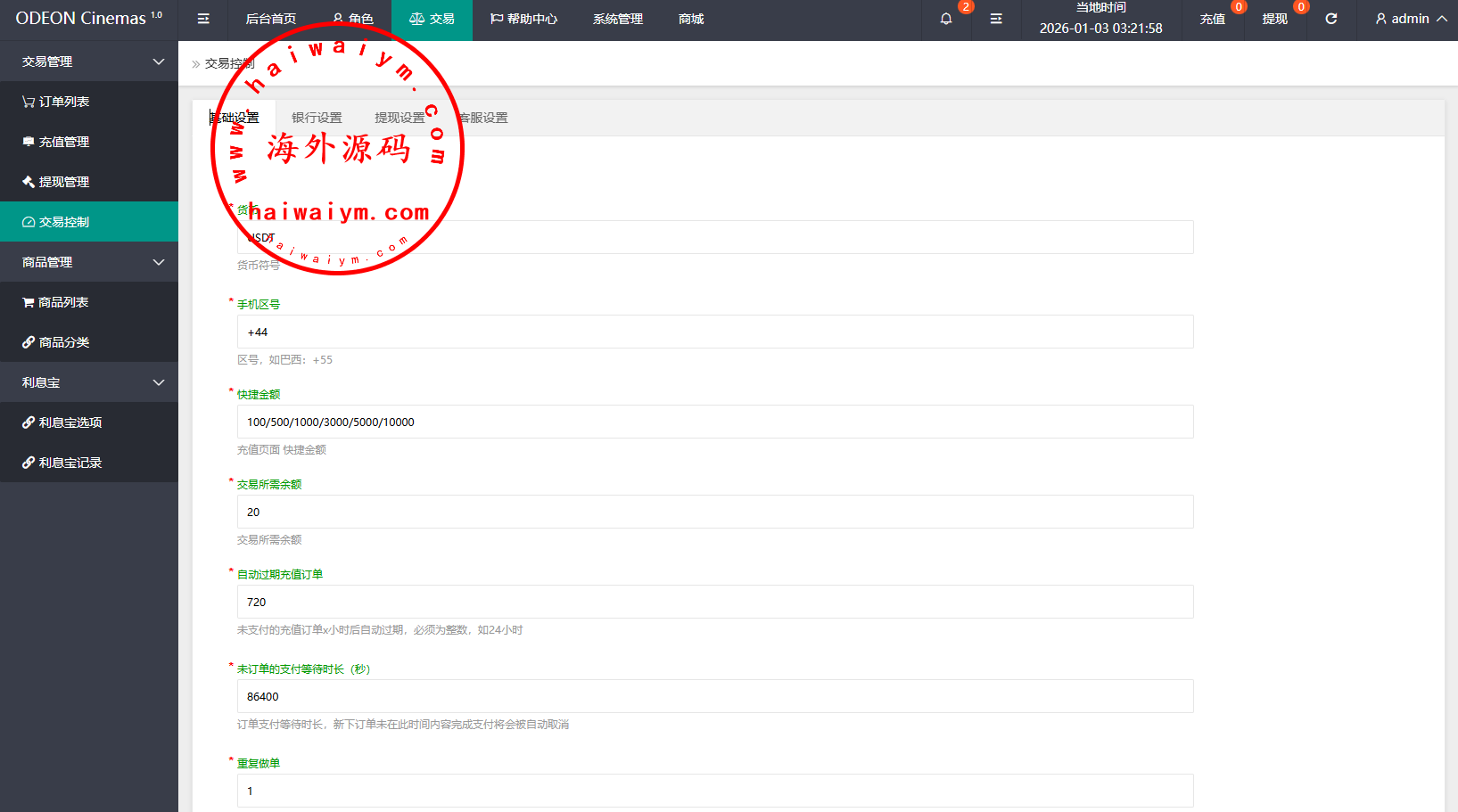Open 商品列表 sidebar item
Viewport: 1458px width, 812px height.
click(62, 302)
